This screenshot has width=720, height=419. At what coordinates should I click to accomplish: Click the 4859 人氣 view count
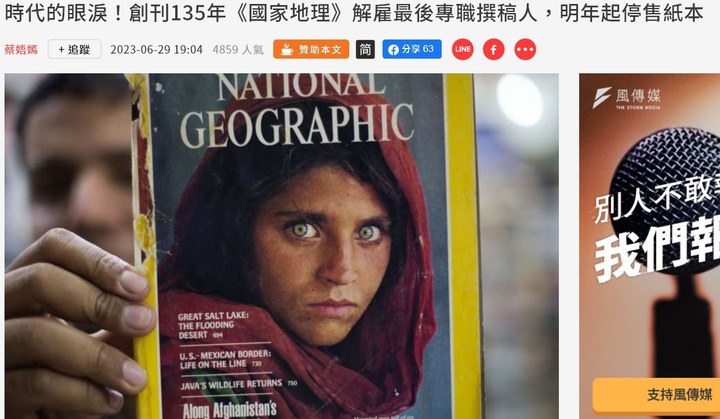(x=238, y=50)
